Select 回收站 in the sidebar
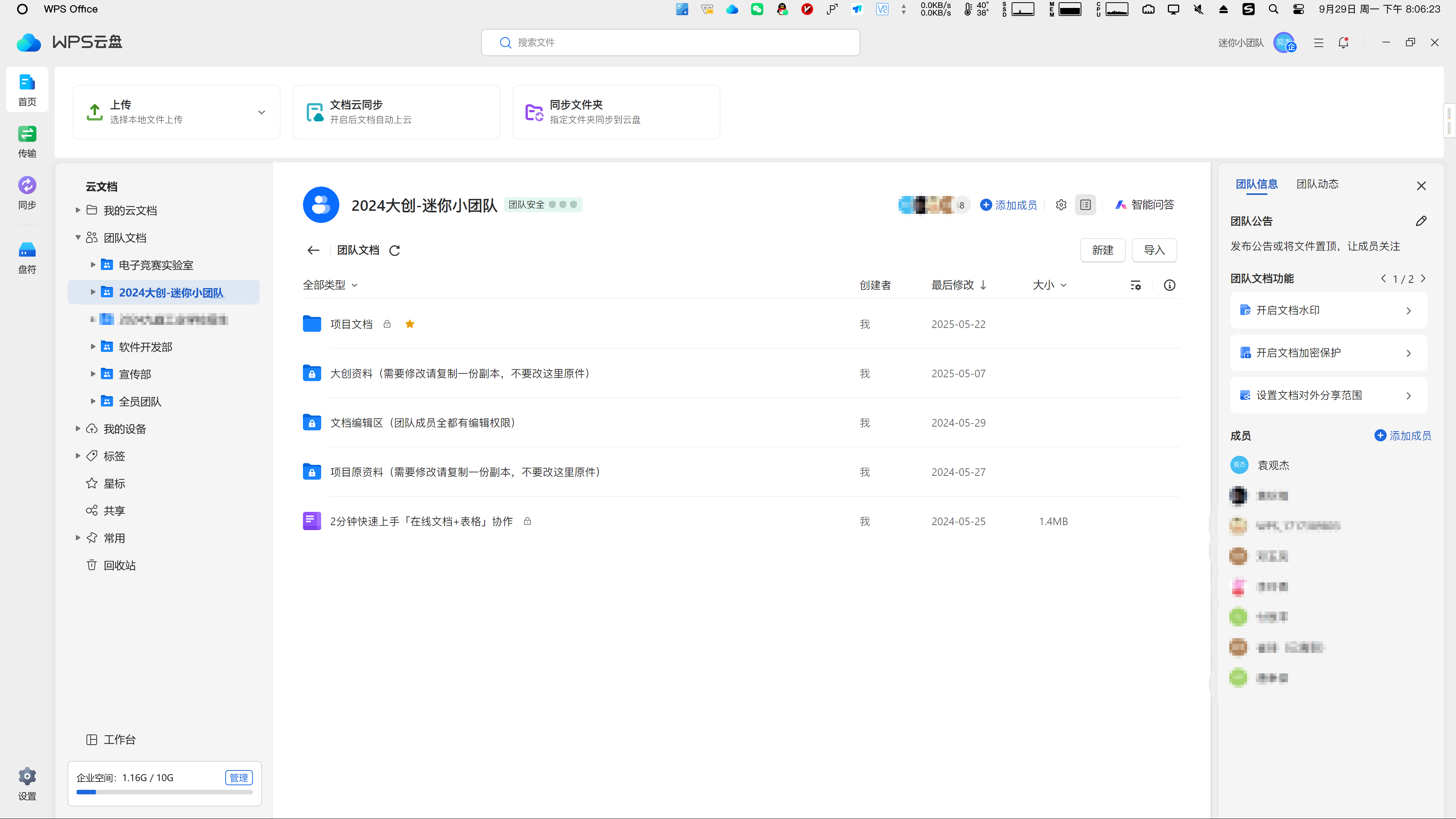 (x=119, y=565)
